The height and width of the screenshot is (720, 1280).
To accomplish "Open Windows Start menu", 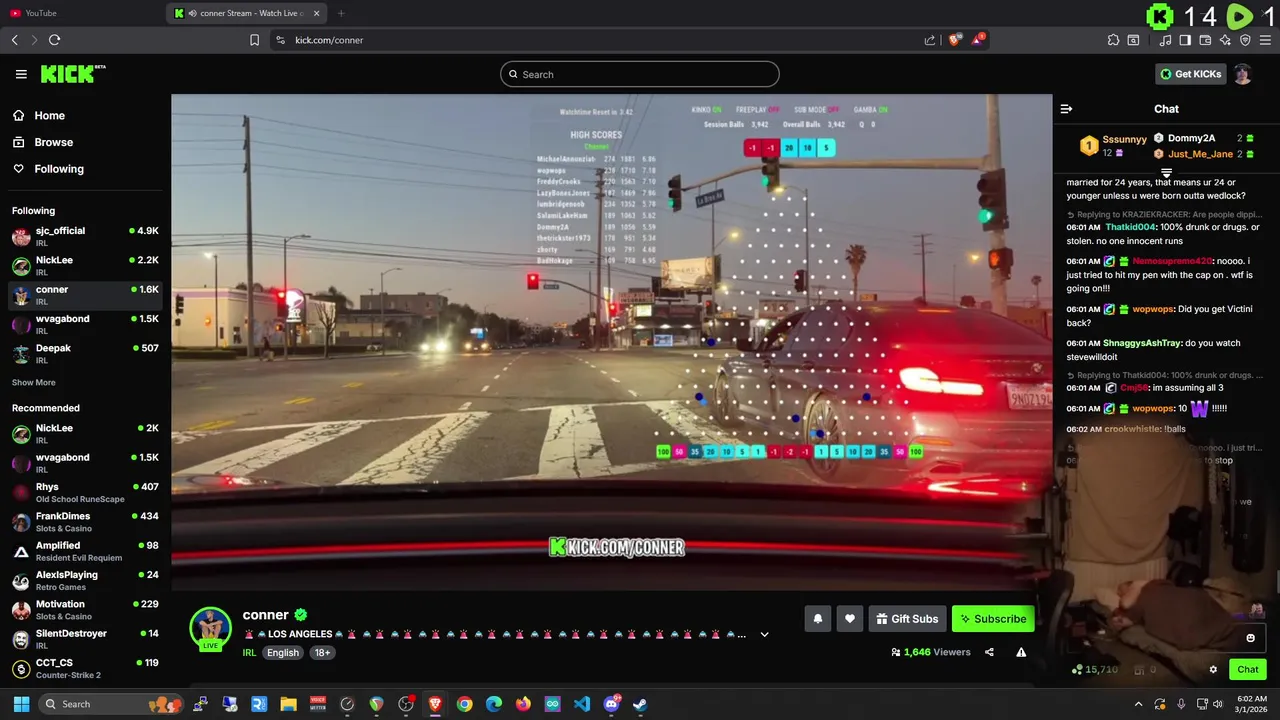I will [x=21, y=704].
